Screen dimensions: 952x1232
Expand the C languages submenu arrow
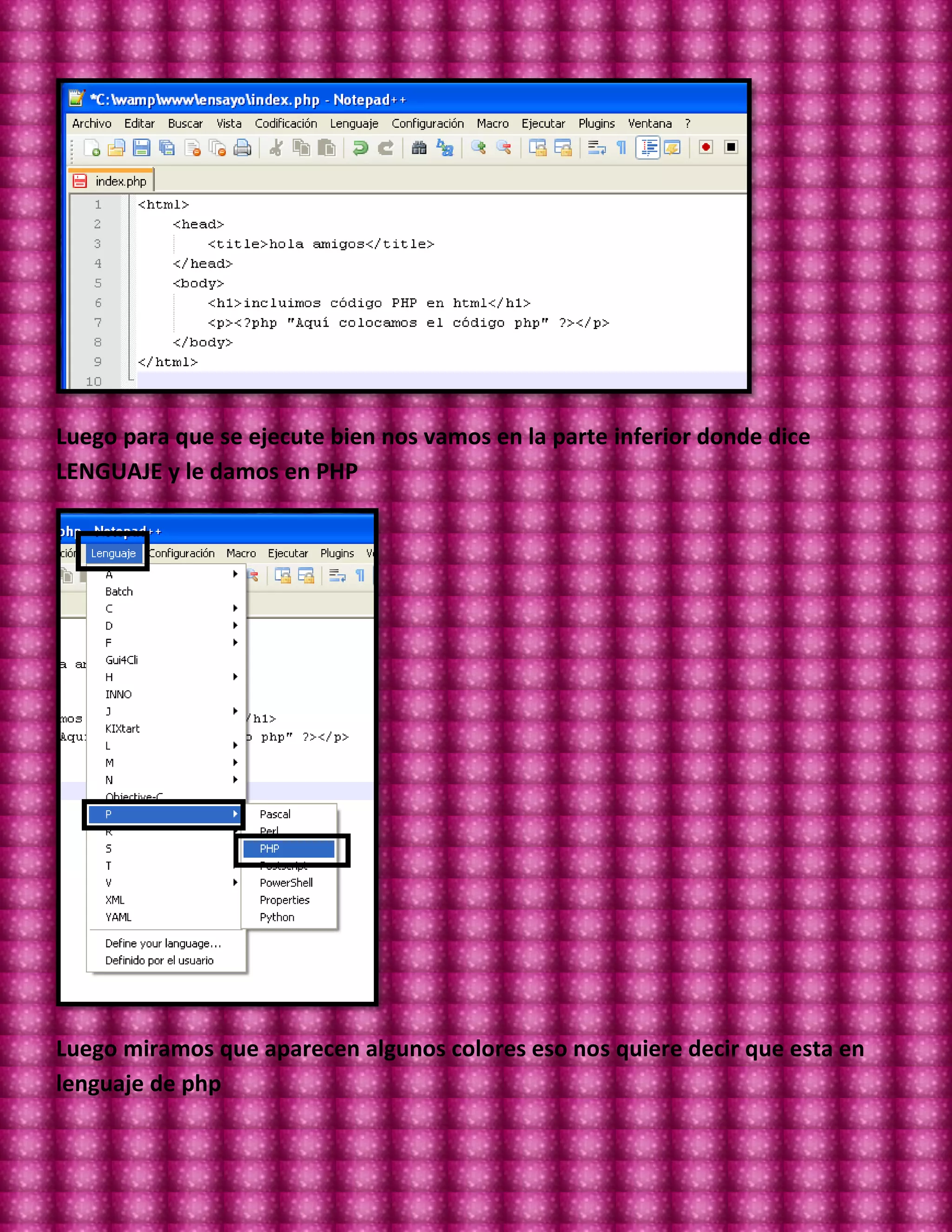pyautogui.click(x=235, y=609)
